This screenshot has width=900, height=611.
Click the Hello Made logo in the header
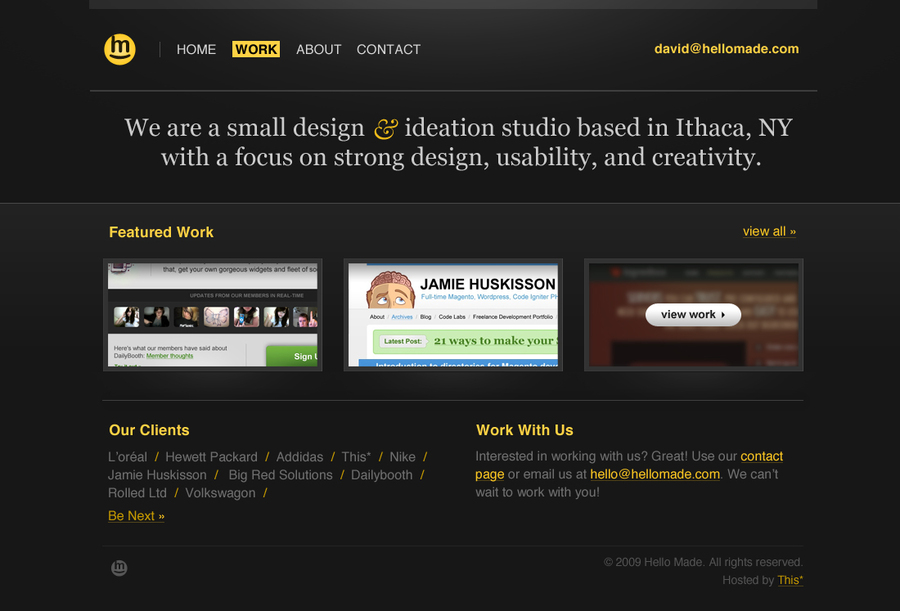(x=119, y=48)
